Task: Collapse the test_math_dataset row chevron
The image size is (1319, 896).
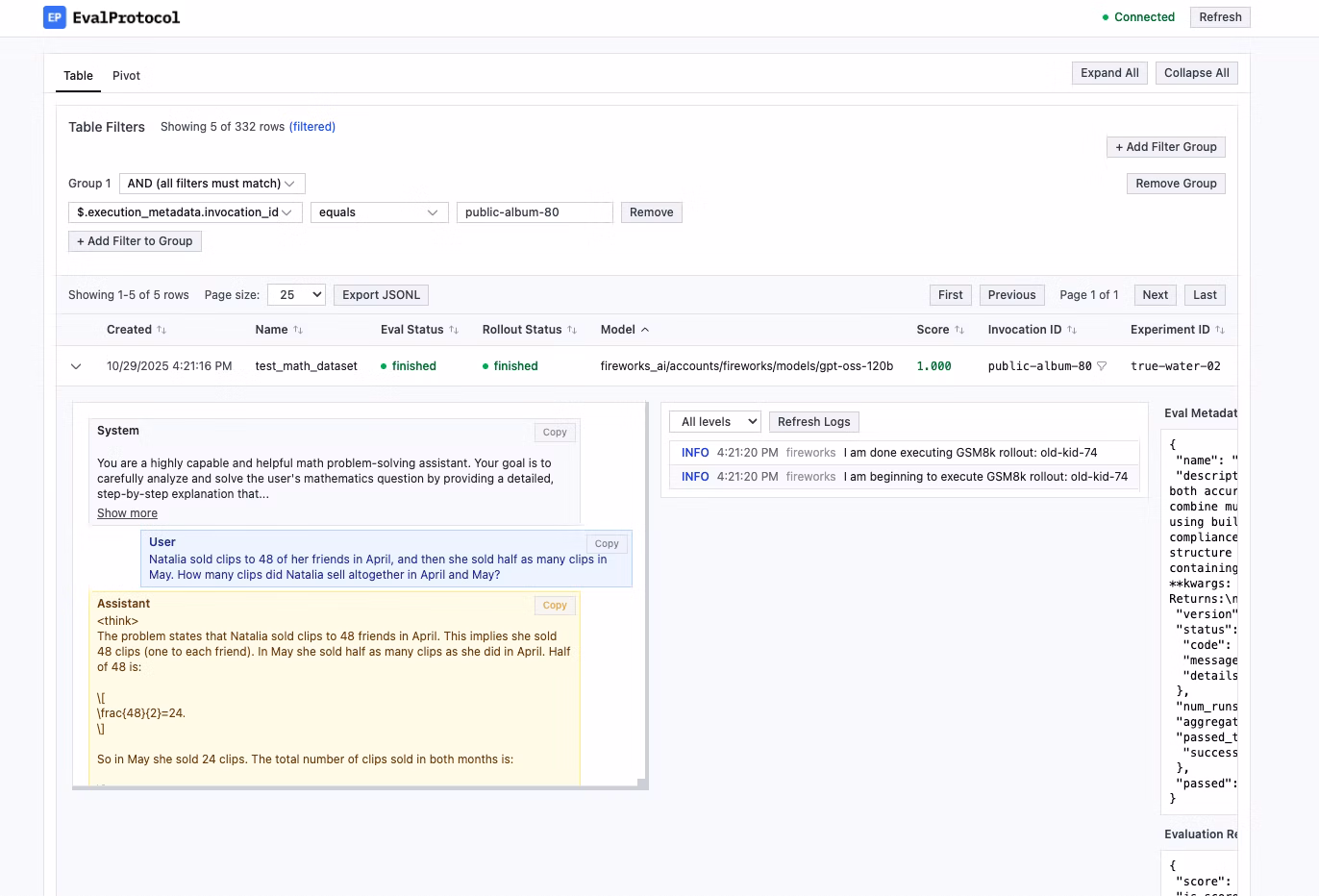Action: pos(76,366)
